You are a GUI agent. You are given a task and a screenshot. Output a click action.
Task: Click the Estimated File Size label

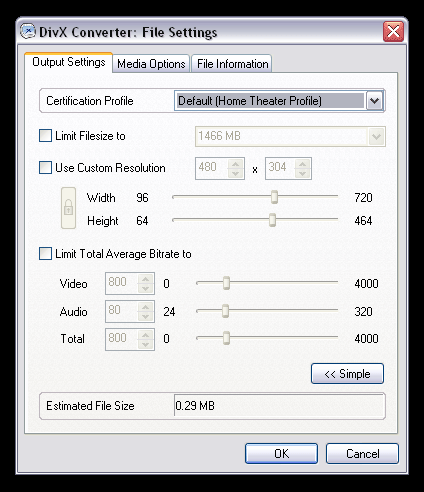pyautogui.click(x=90, y=405)
